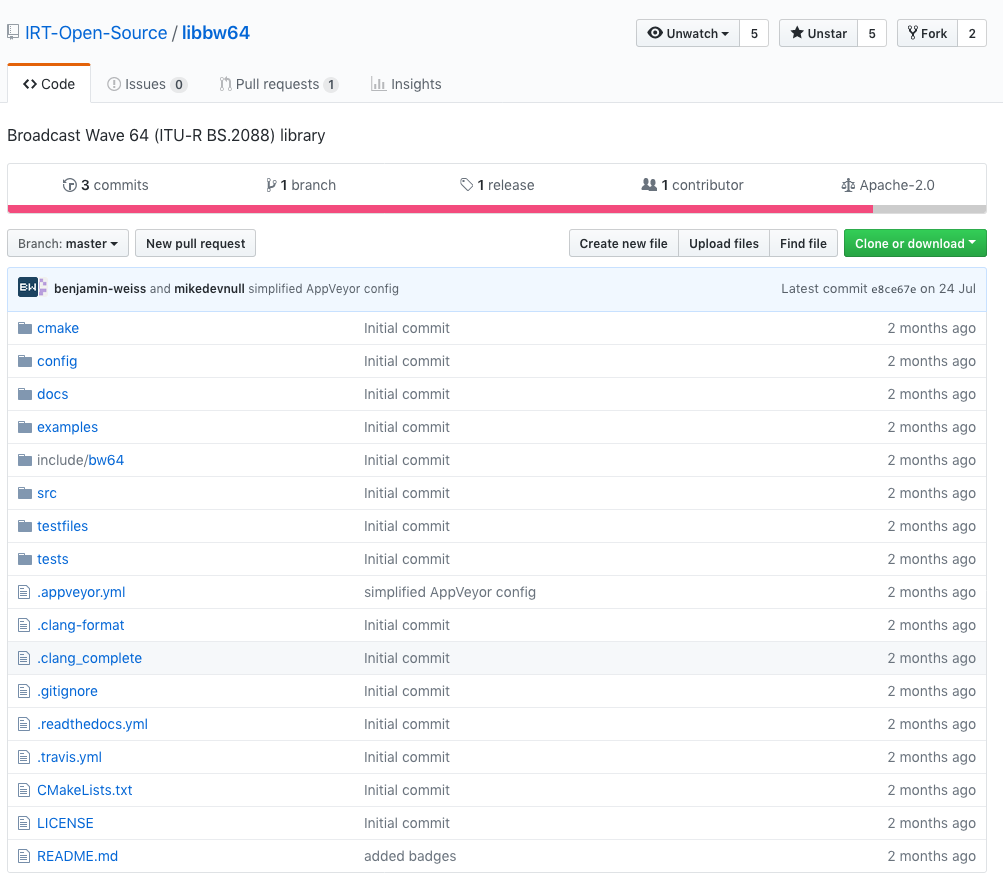This screenshot has height=878, width=1003.
Task: Click Find file button
Action: 803,244
